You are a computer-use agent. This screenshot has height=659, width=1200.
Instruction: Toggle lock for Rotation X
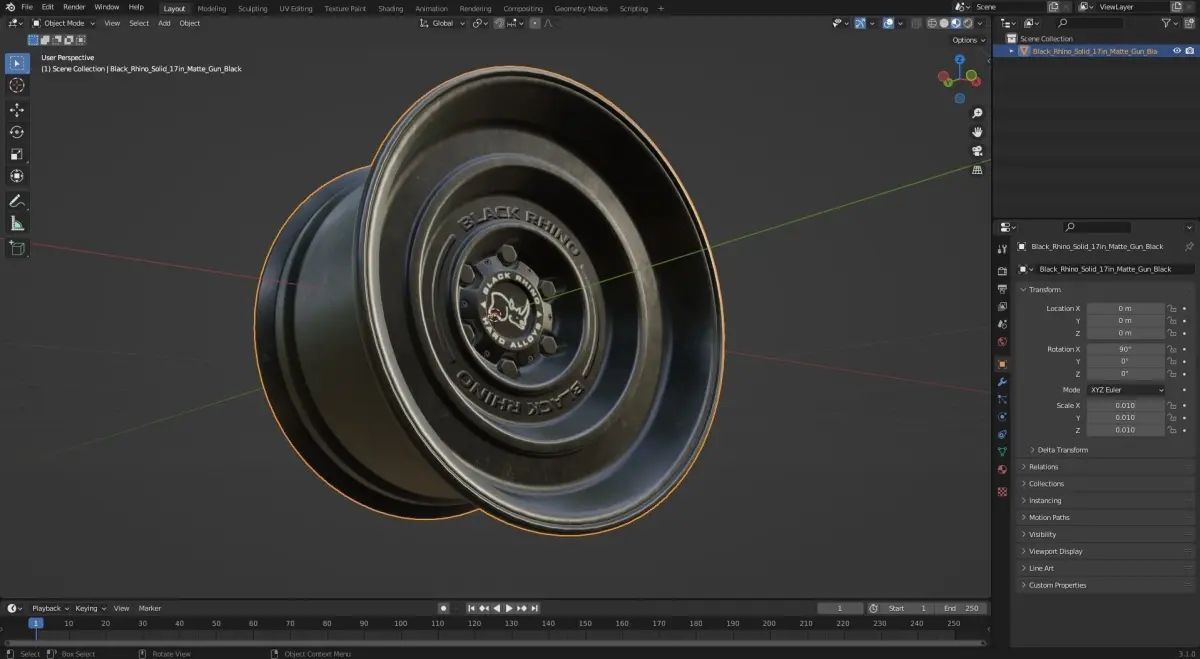pyautogui.click(x=1173, y=350)
